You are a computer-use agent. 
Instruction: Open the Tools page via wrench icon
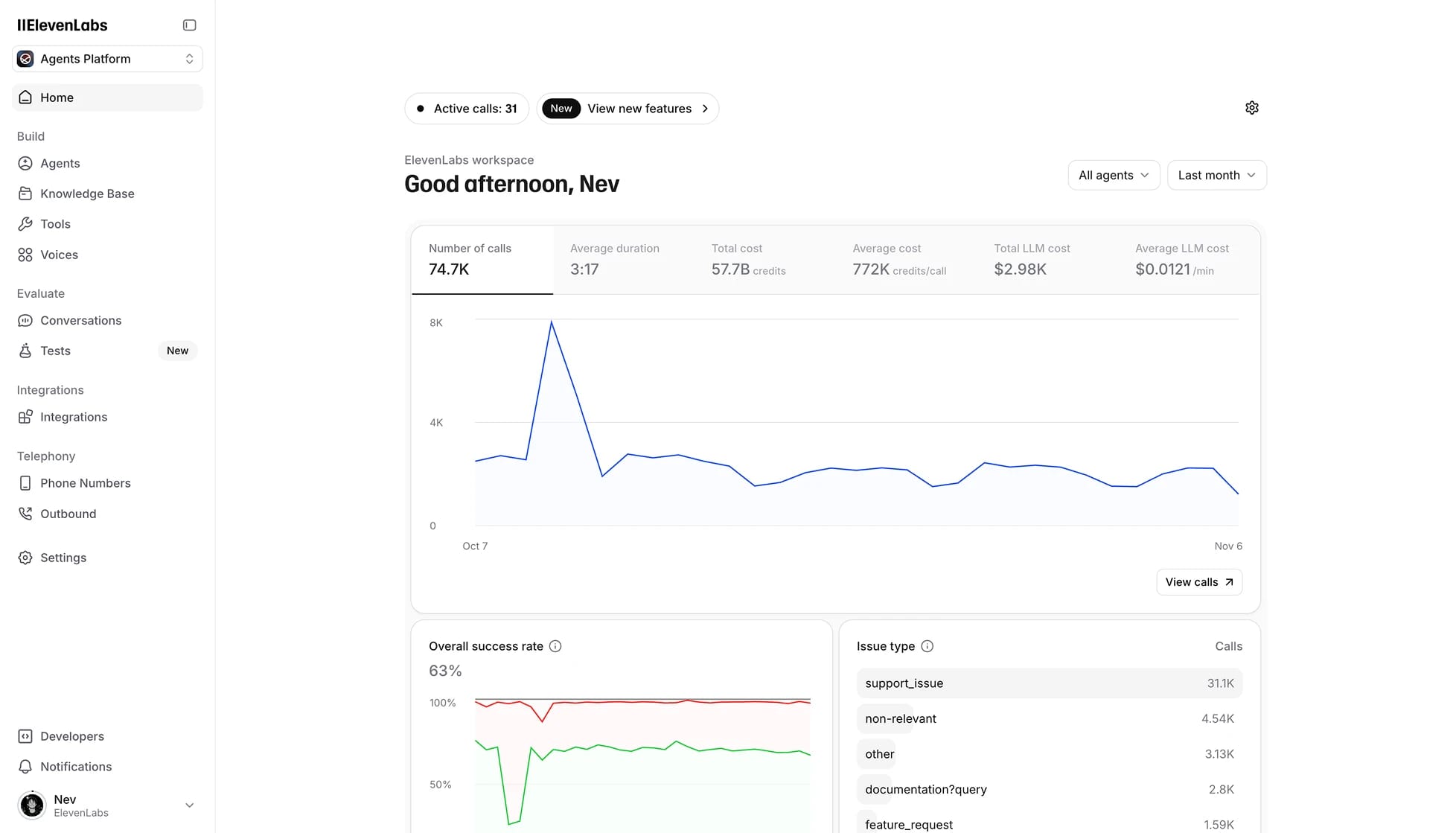point(25,223)
